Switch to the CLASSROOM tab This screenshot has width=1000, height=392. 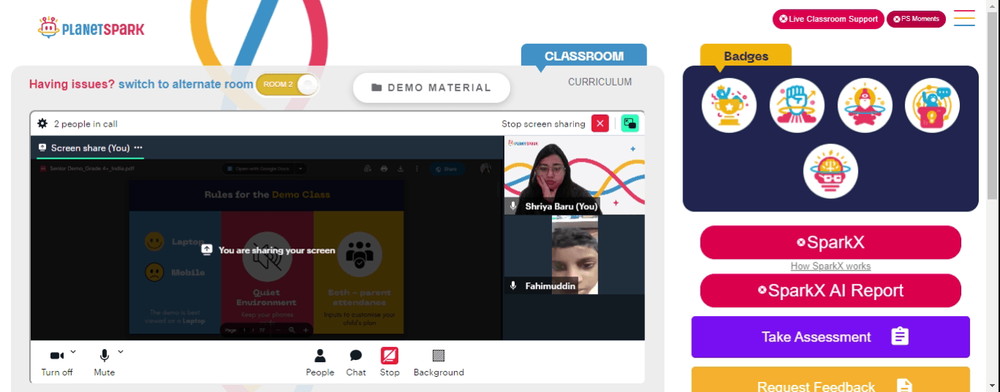pyautogui.click(x=584, y=56)
